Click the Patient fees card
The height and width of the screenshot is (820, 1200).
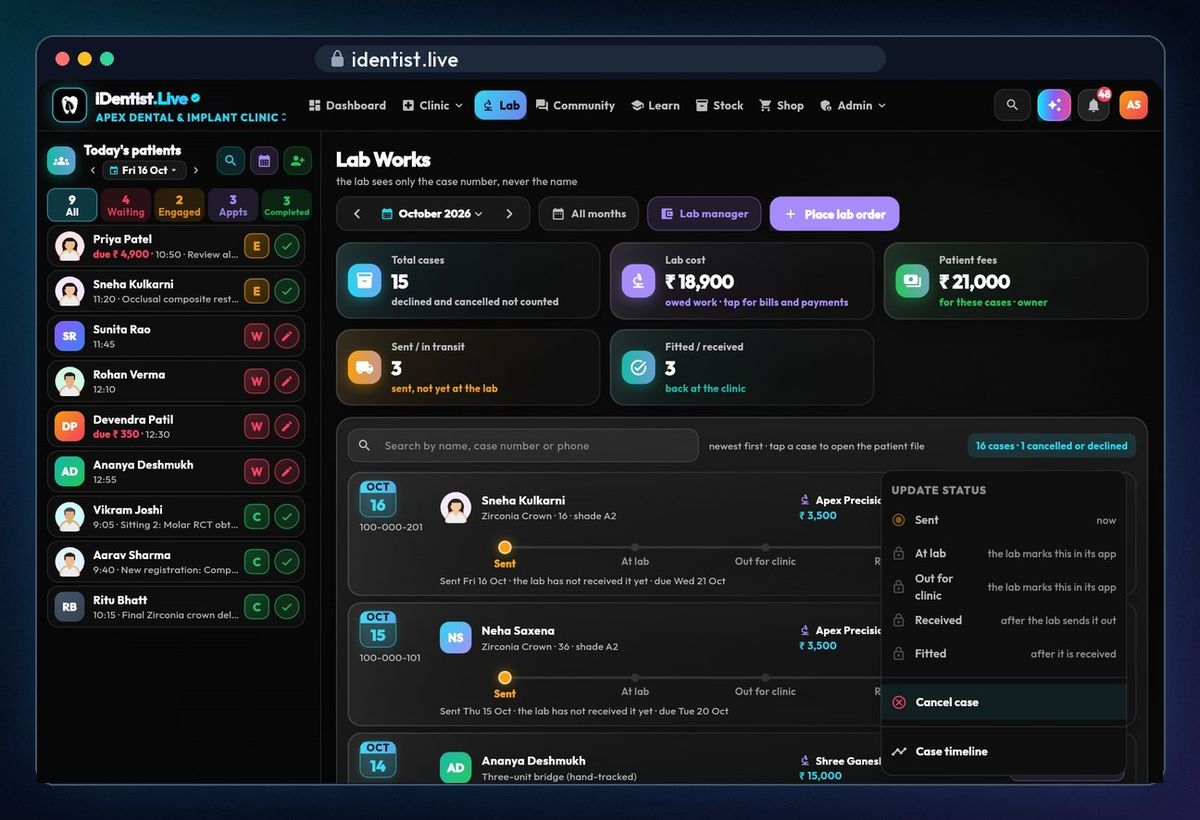pyautogui.click(x=1016, y=281)
